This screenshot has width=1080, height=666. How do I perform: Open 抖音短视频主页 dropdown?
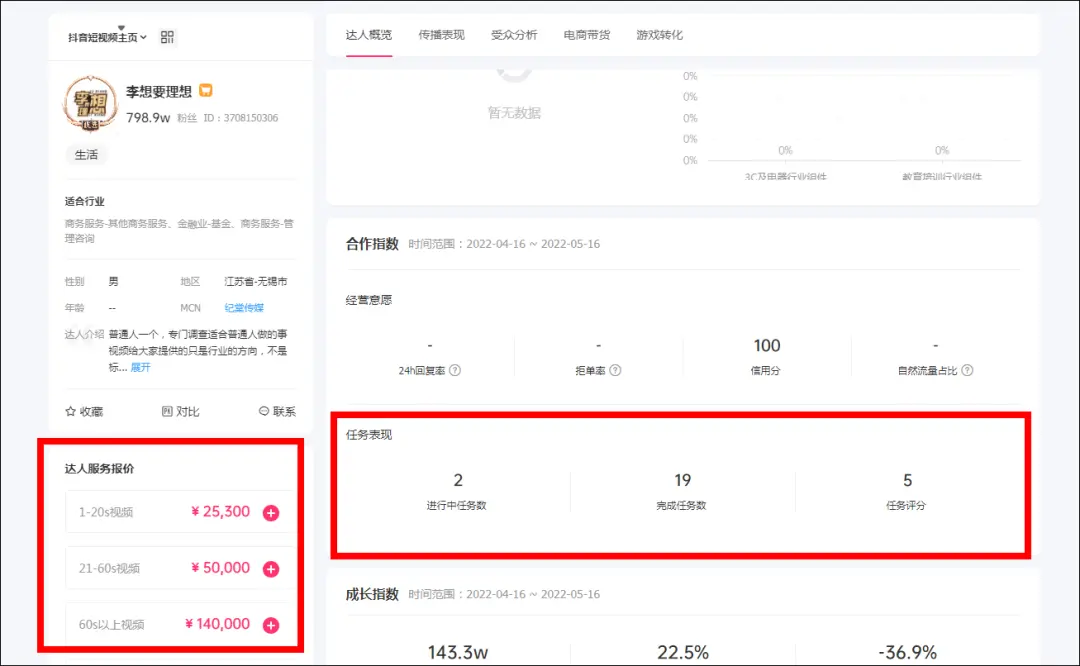[108, 37]
